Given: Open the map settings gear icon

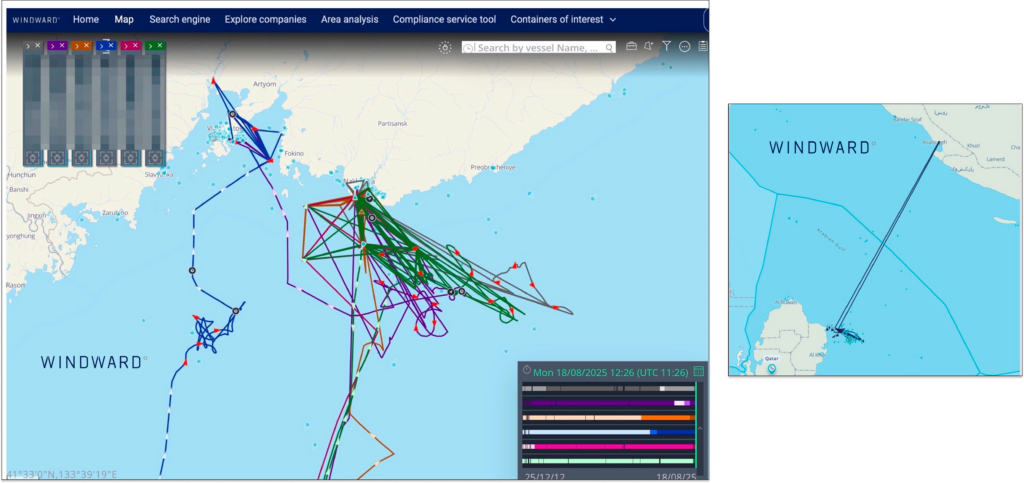Looking at the screenshot, I should pyautogui.click(x=445, y=47).
